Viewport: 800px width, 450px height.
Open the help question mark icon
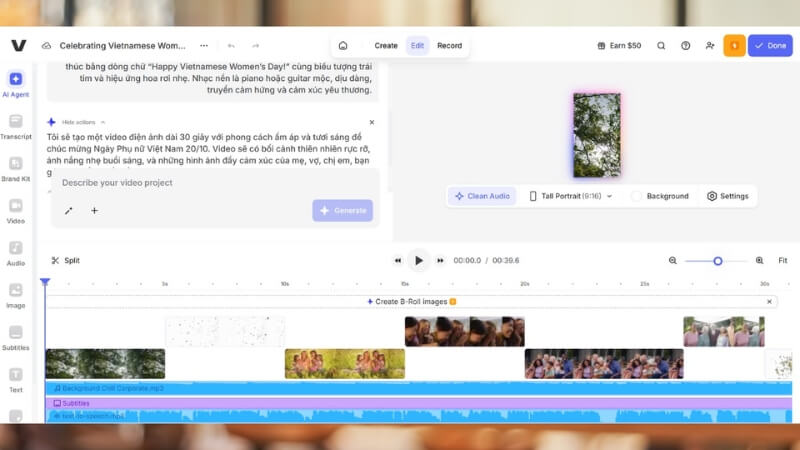click(x=685, y=46)
